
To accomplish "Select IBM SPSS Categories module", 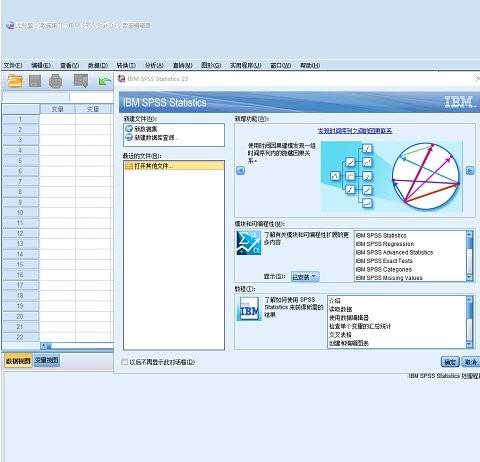I will pos(384,269).
